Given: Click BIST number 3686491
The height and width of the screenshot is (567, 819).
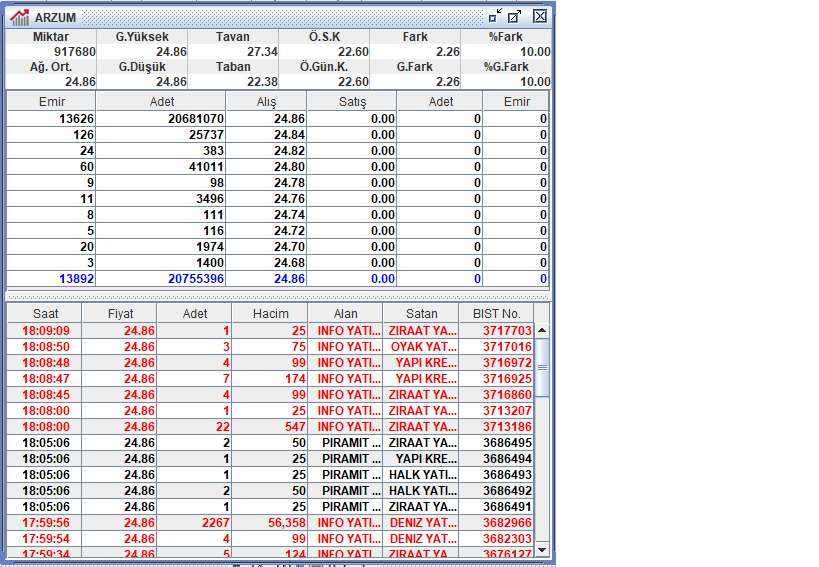Looking at the screenshot, I should coord(507,507).
